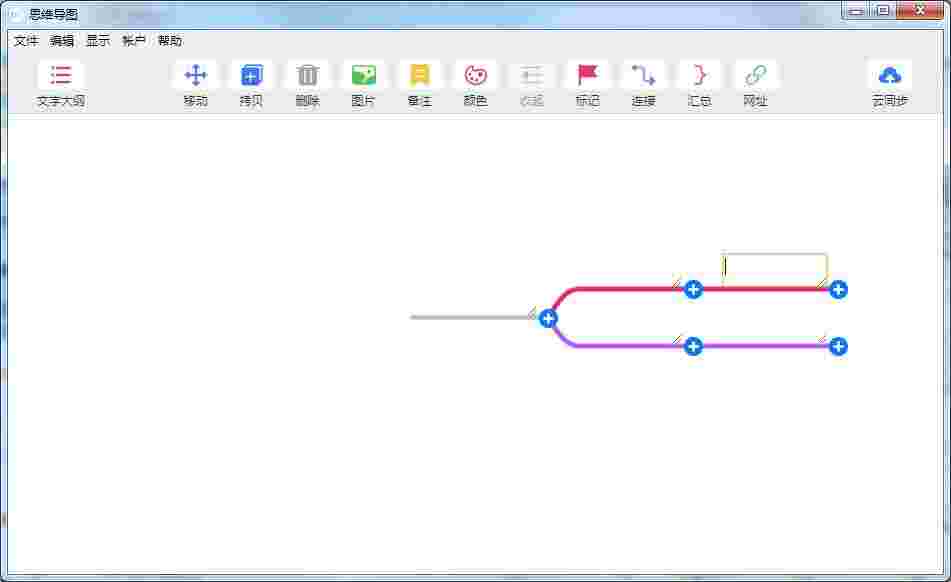Open the 编辑 menu
951x582 pixels.
coord(62,41)
